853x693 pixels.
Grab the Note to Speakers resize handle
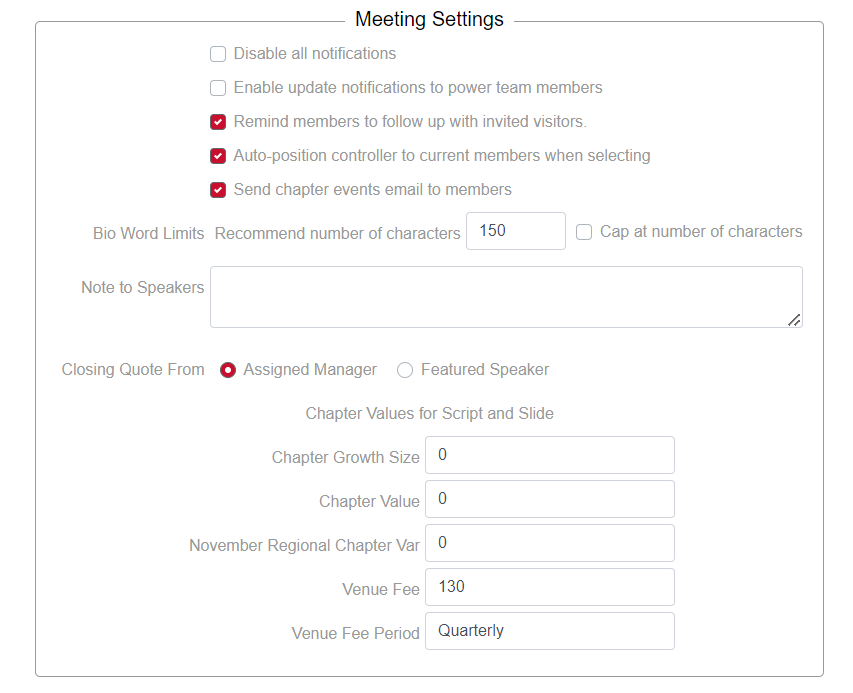[x=794, y=320]
